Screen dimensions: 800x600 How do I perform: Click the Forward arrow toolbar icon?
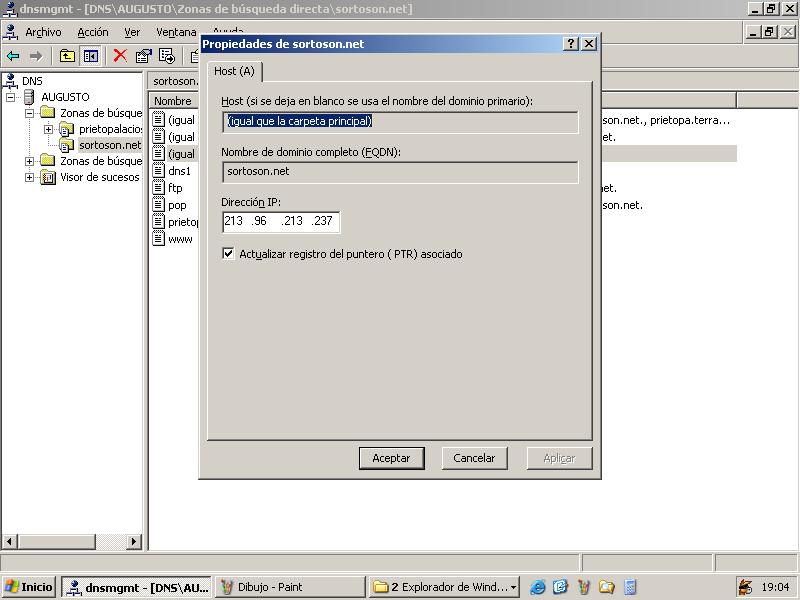click(x=36, y=56)
